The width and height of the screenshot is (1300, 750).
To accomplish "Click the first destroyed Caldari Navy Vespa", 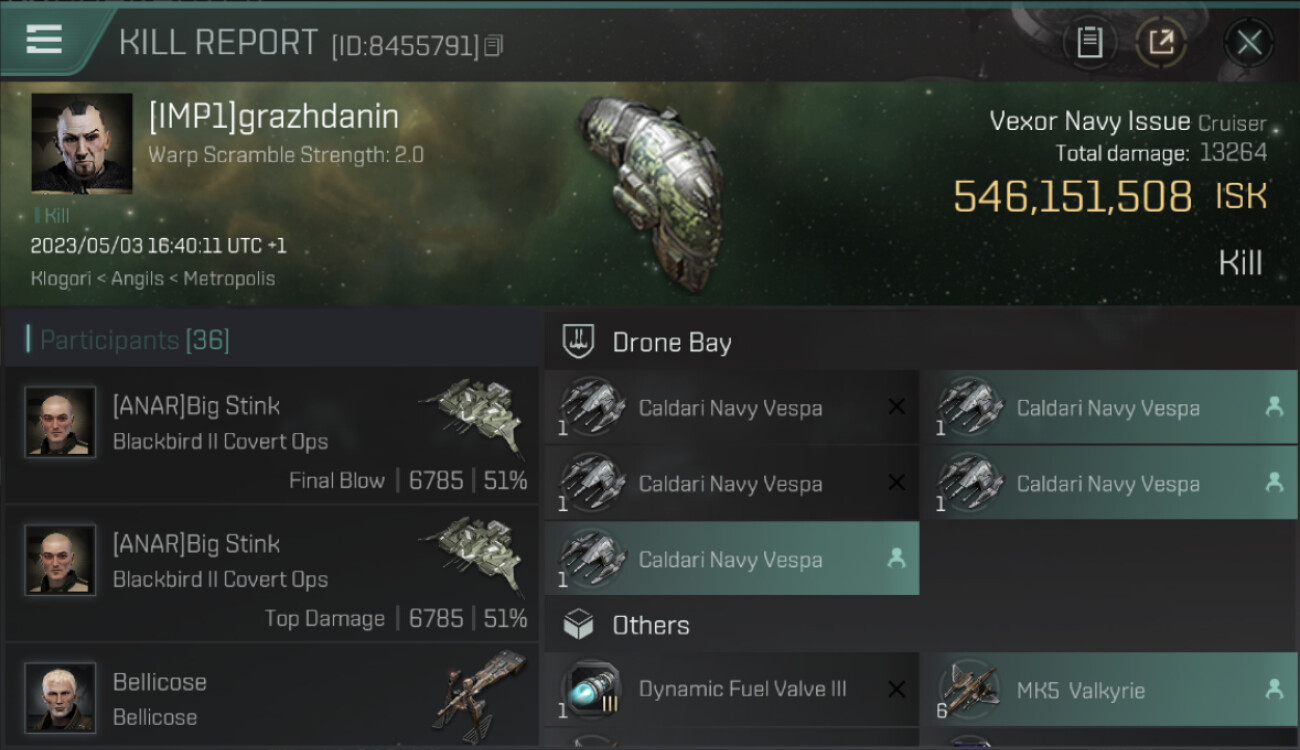I will [730, 408].
